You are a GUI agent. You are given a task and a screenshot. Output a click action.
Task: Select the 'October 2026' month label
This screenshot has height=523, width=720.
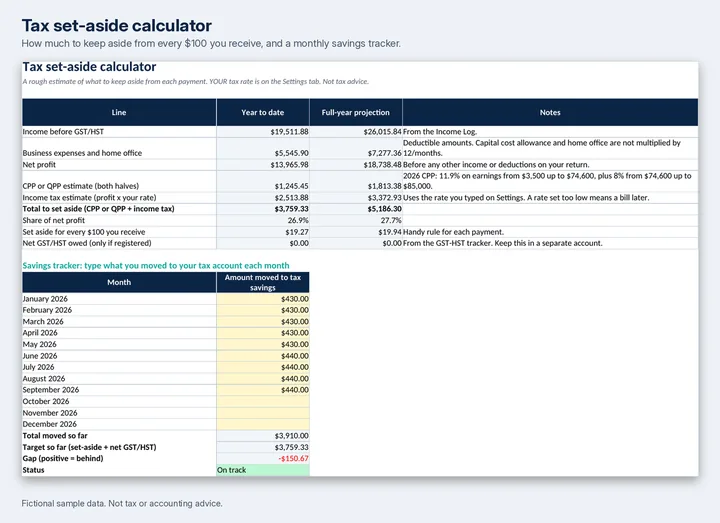46,401
